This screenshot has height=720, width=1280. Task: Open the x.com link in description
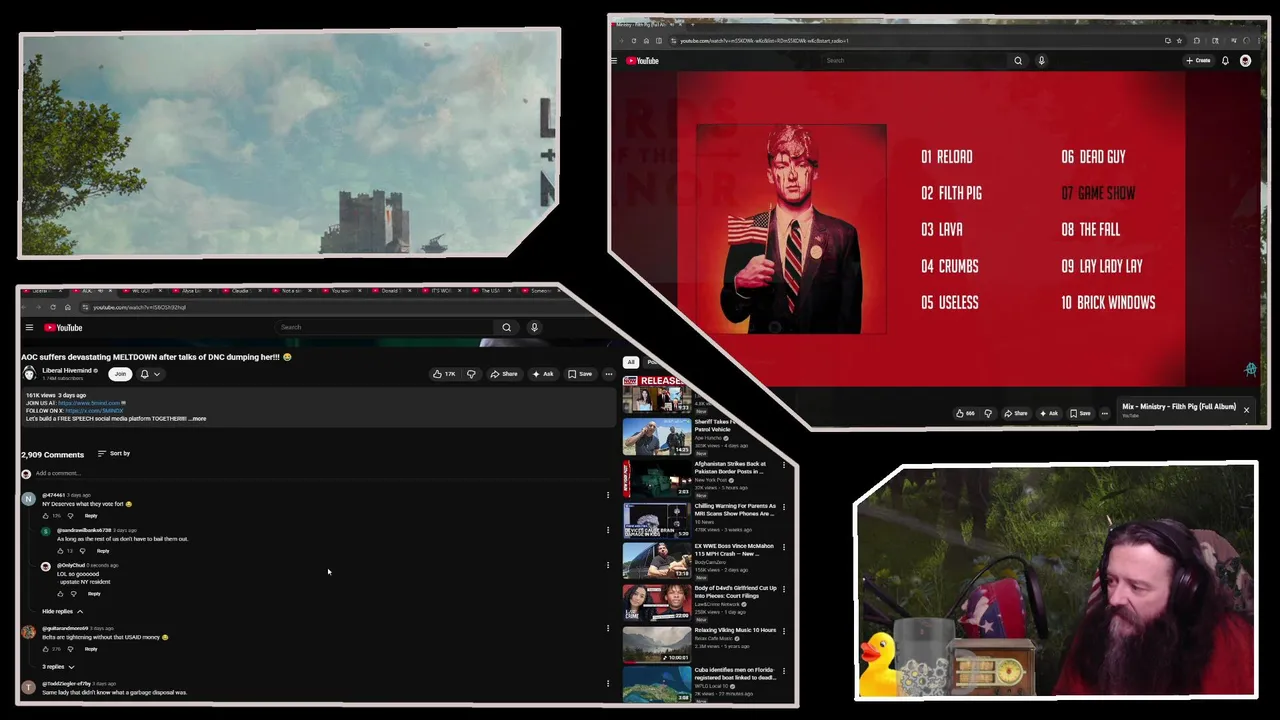point(94,410)
